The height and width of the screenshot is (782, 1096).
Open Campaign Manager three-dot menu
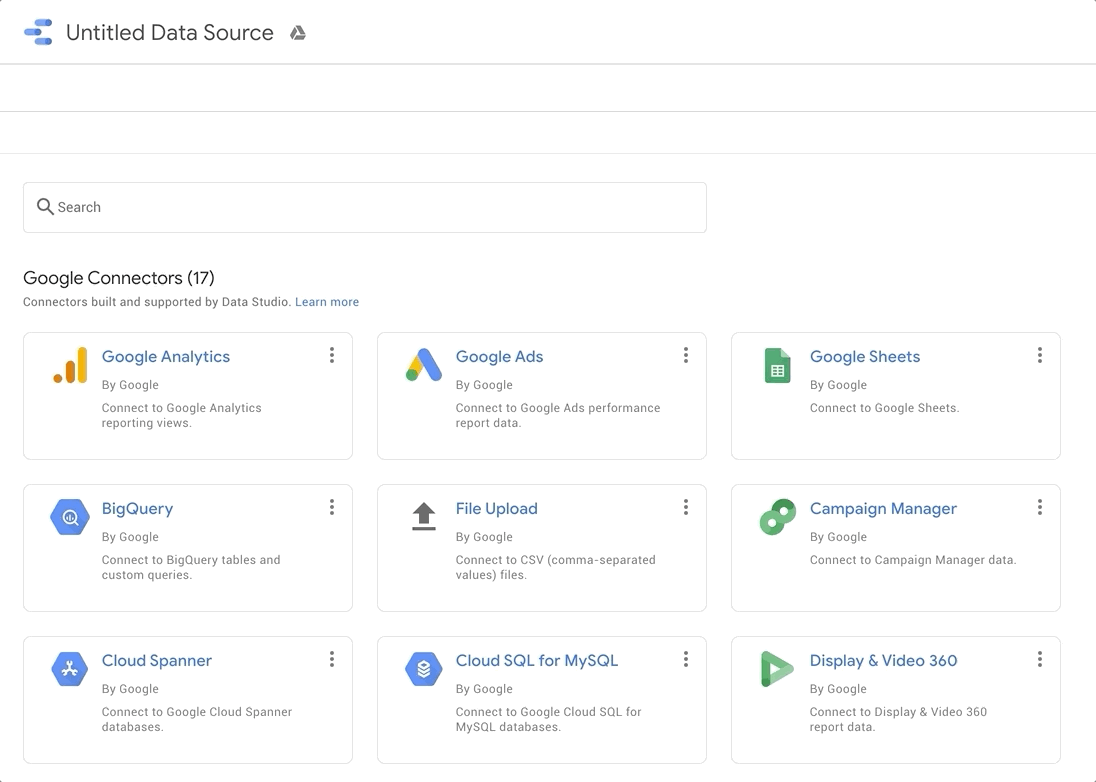1040,507
